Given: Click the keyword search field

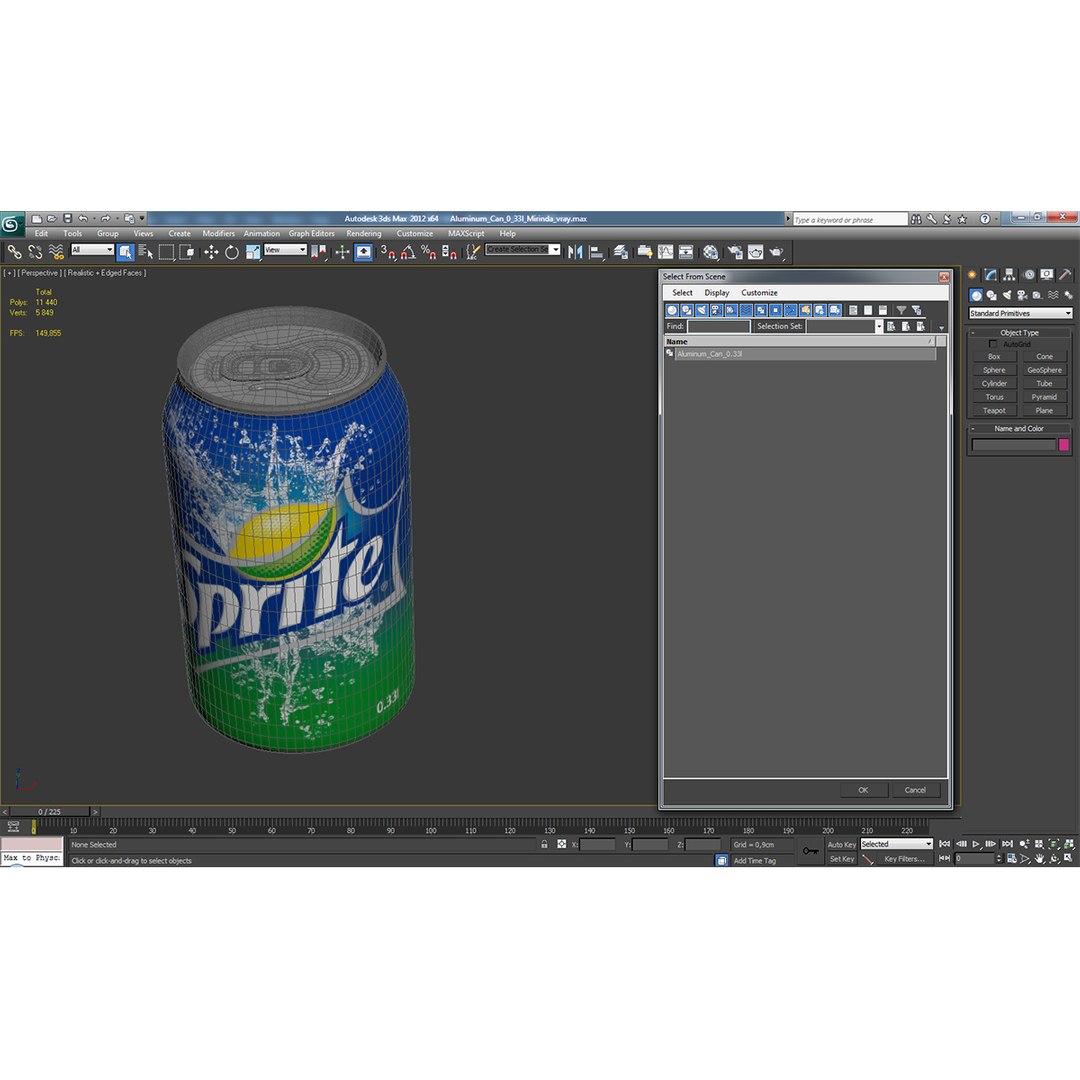Looking at the screenshot, I should (850, 220).
